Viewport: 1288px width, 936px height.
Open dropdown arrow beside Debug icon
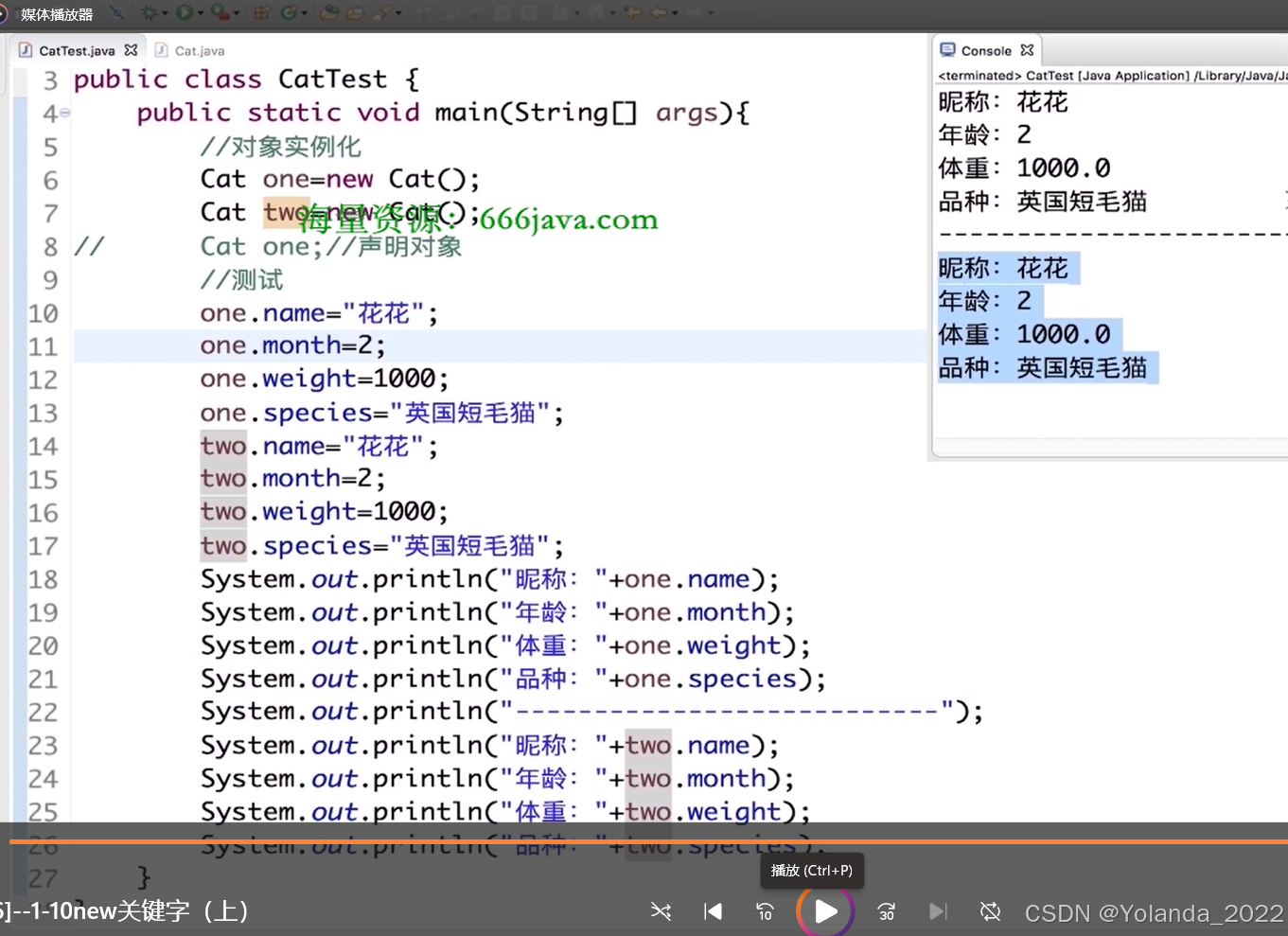[165, 13]
